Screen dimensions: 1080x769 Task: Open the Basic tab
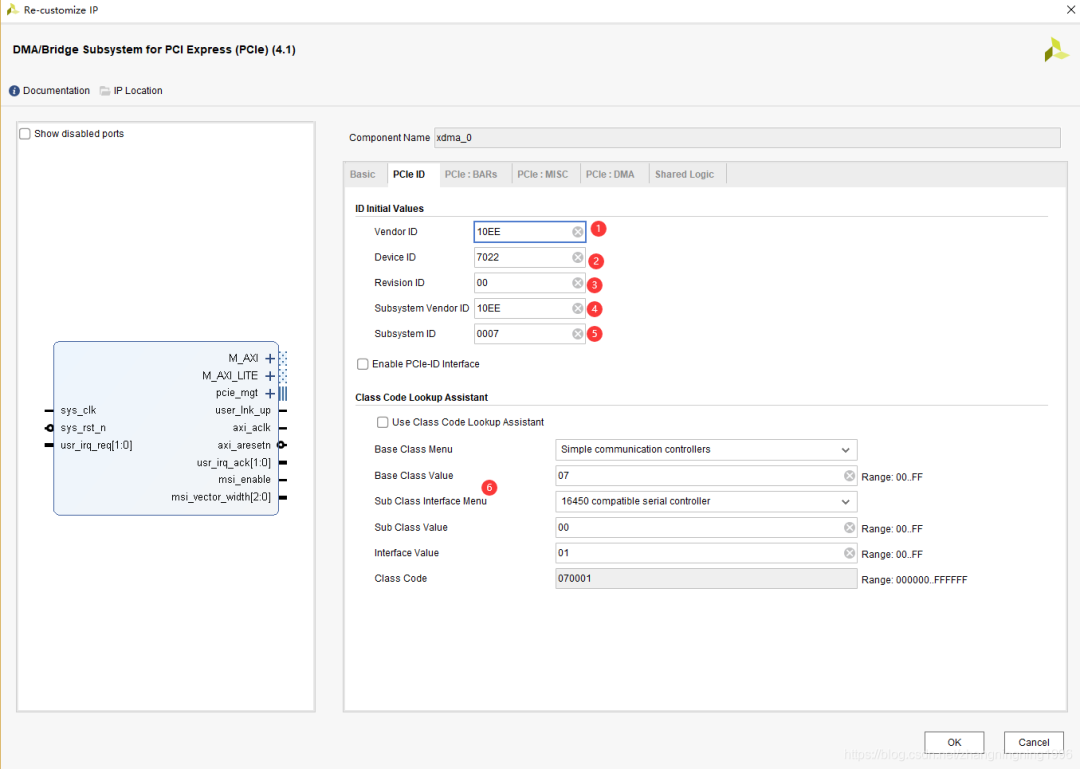coord(362,174)
